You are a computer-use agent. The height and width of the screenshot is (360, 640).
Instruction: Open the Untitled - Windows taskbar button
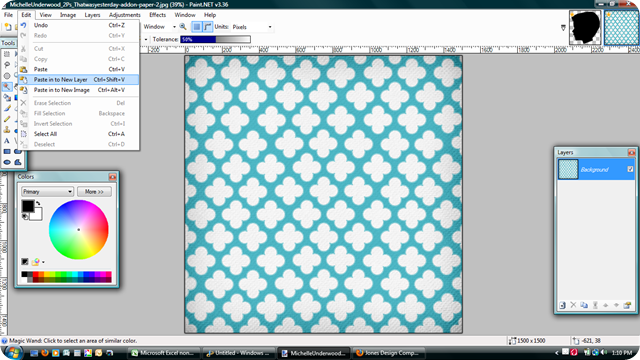(239, 353)
